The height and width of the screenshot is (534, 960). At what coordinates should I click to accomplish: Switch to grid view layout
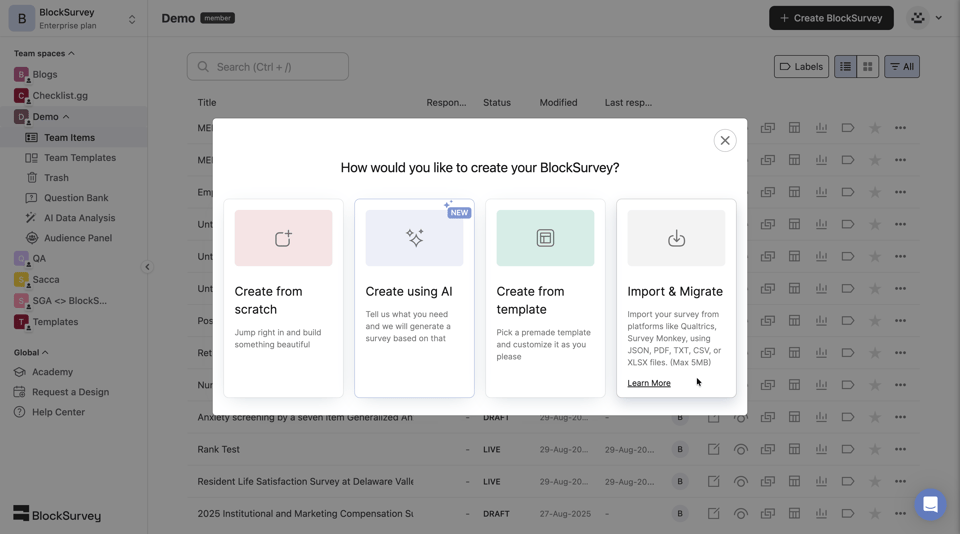(868, 67)
